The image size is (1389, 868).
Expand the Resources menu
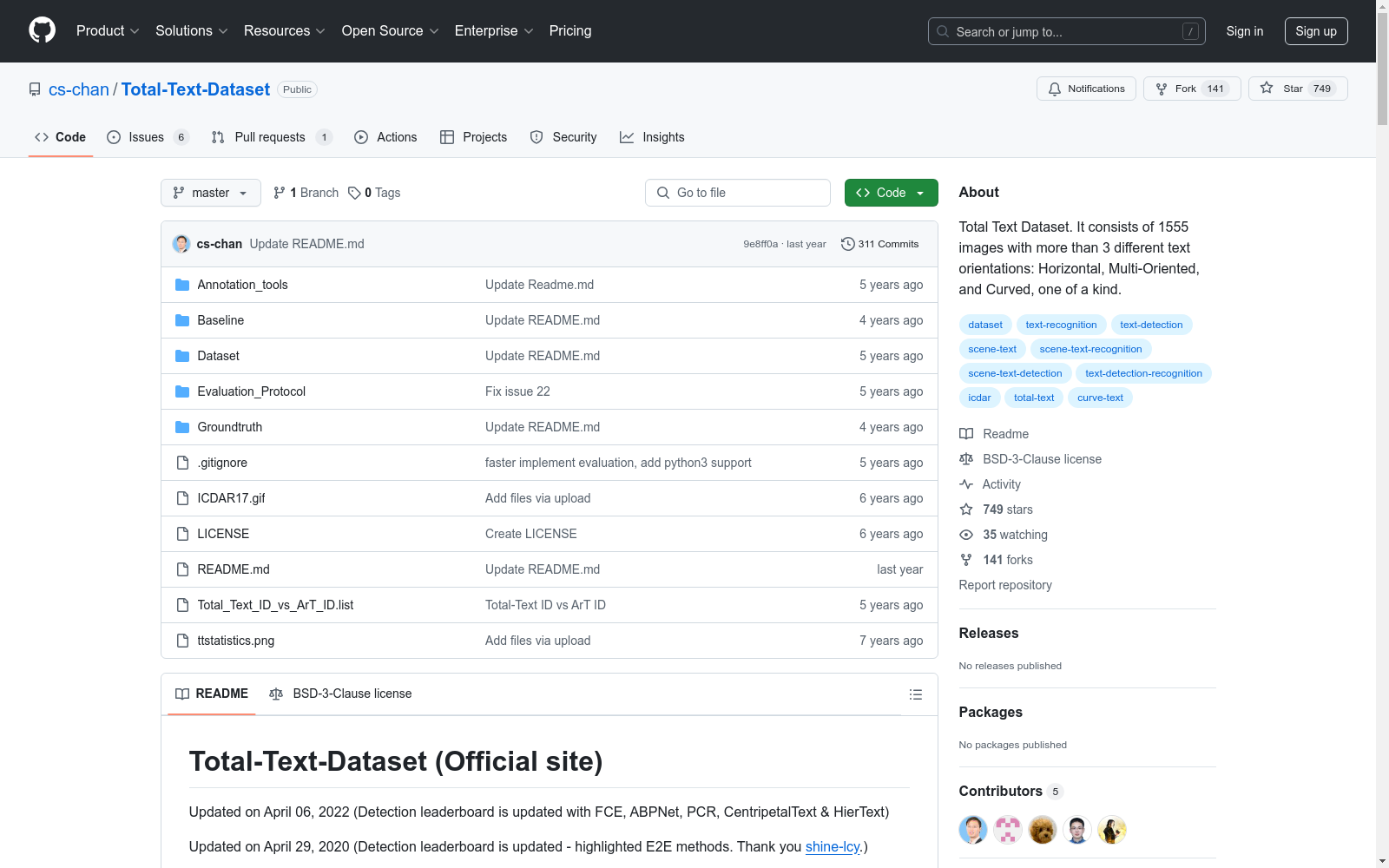285,30
